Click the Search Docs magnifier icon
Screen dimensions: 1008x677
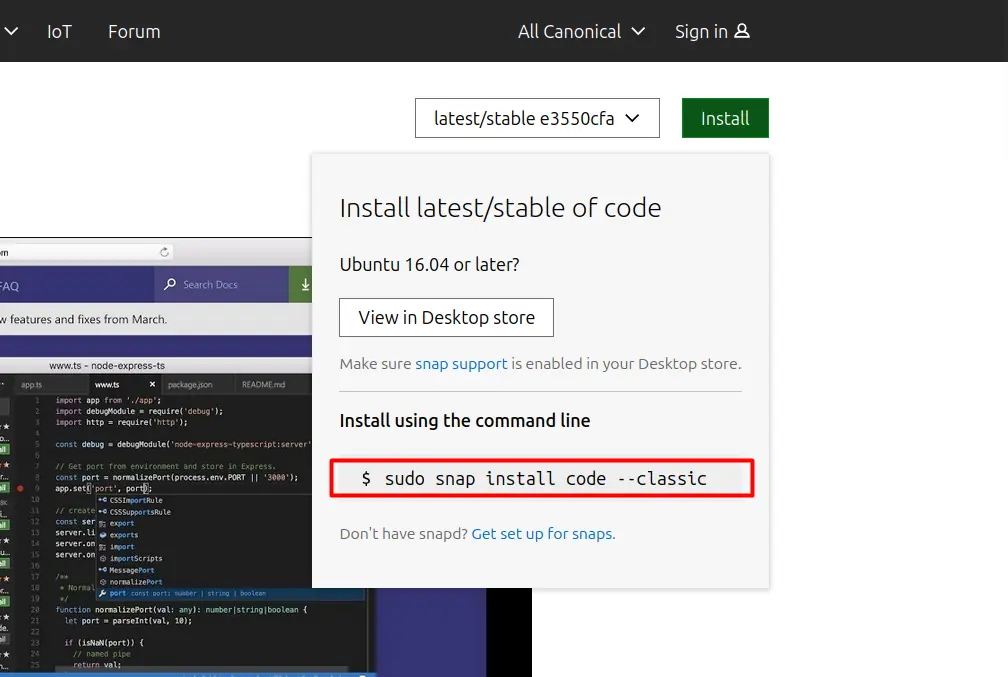[170, 284]
